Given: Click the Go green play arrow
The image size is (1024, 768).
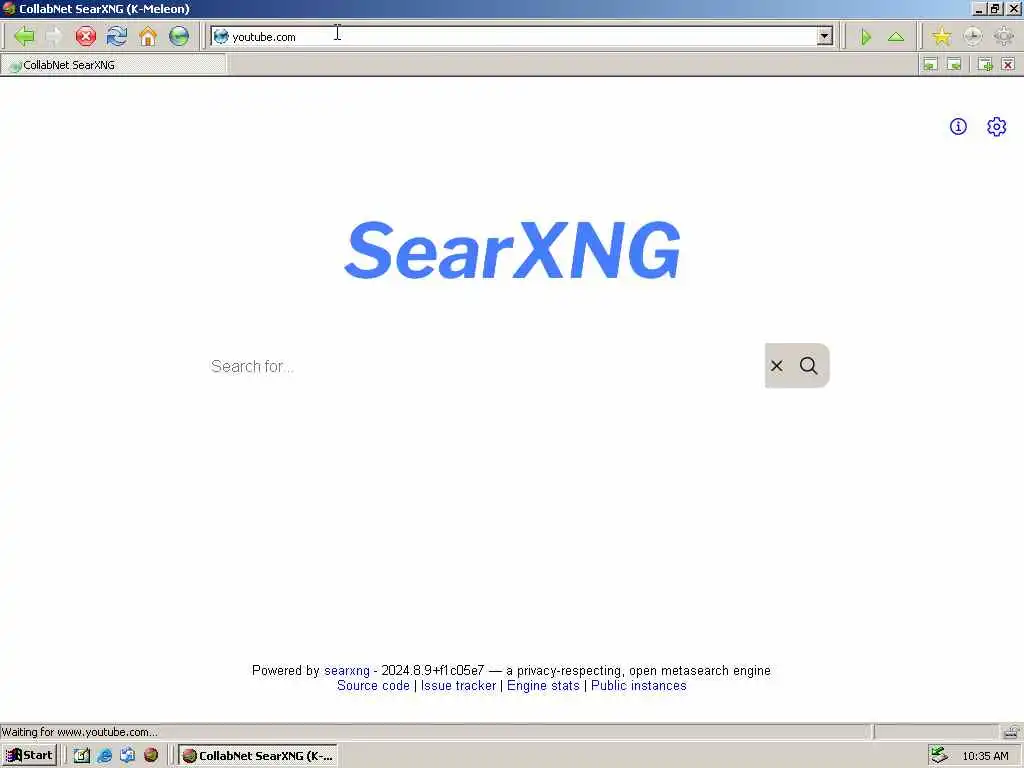Looking at the screenshot, I should pos(866,37).
